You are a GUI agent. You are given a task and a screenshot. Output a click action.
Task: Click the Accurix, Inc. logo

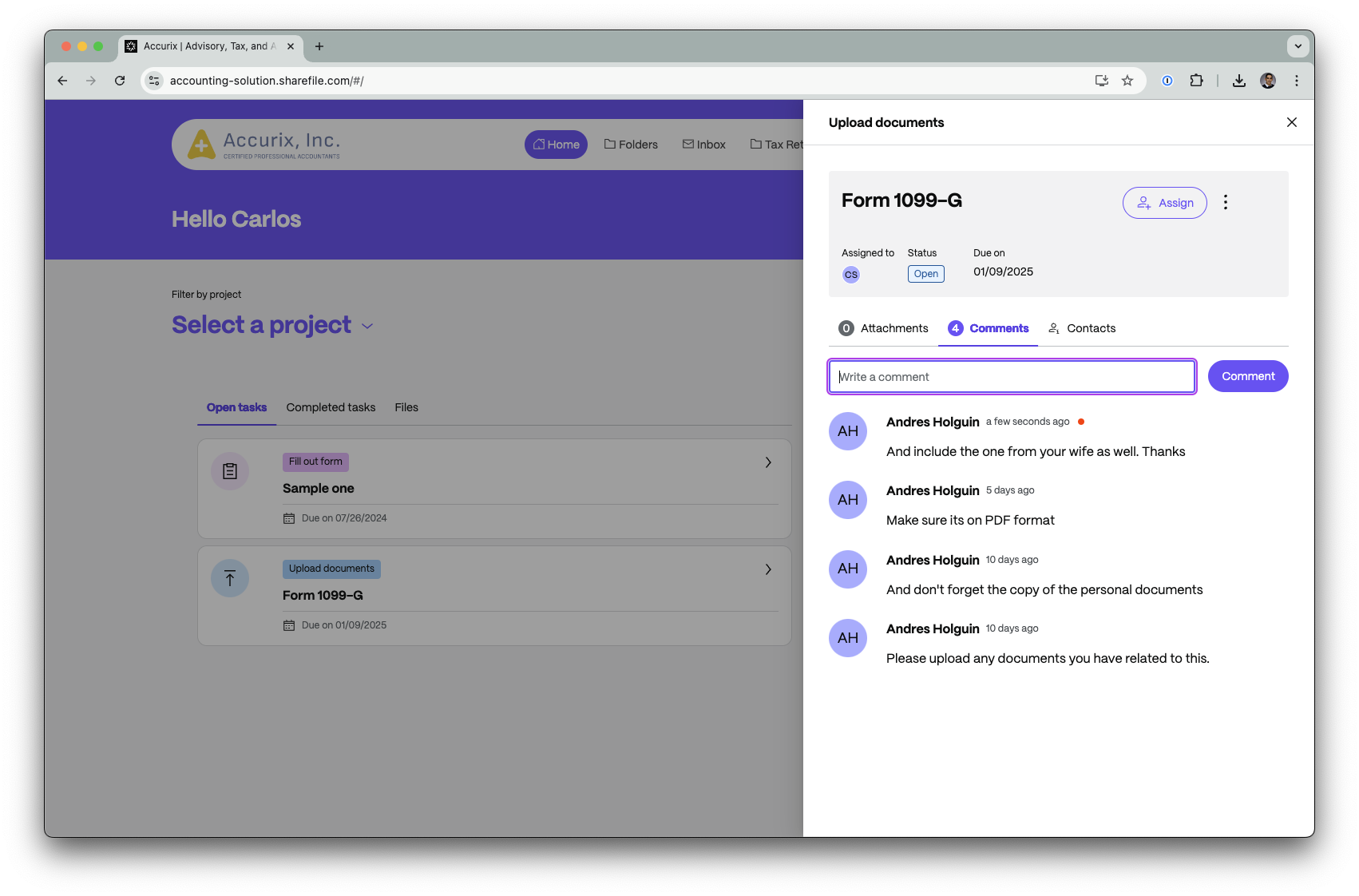[x=263, y=145]
